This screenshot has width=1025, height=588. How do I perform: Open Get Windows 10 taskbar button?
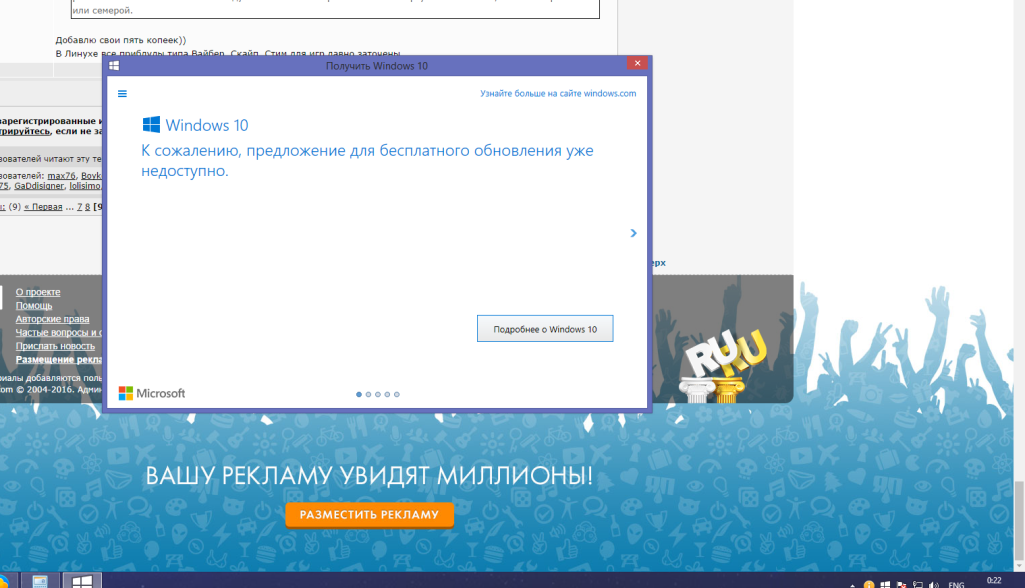pyautogui.click(x=82, y=580)
